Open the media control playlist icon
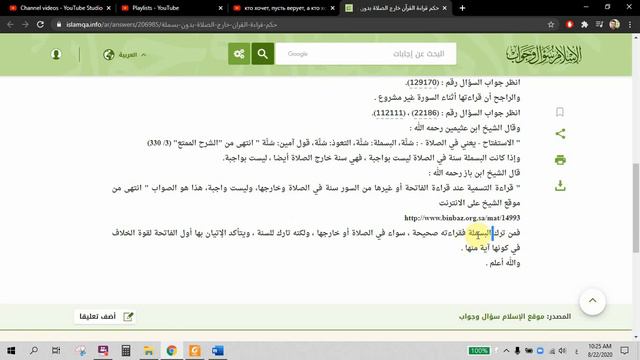This screenshot has height=360, width=640. click(599, 24)
